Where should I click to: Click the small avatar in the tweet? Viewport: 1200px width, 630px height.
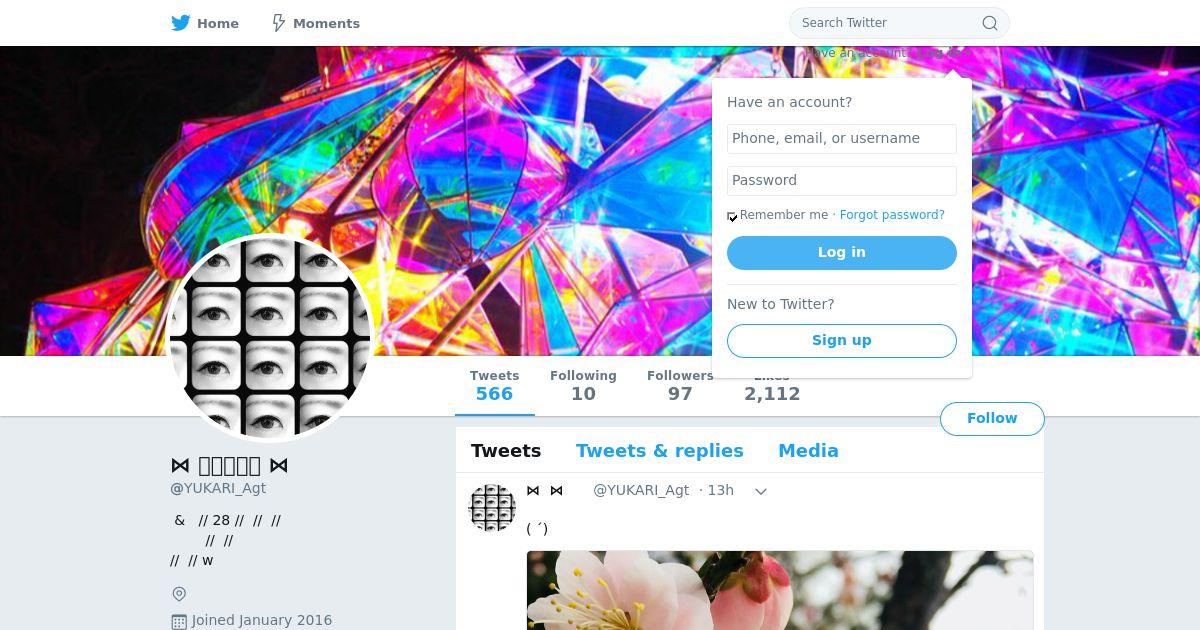pos(492,507)
